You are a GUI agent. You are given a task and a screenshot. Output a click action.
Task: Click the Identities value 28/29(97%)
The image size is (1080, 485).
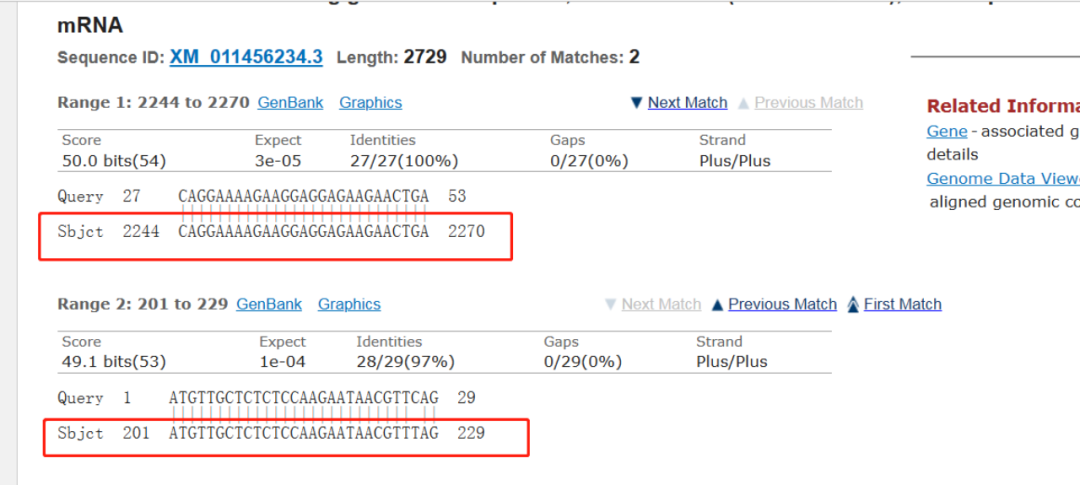pyautogui.click(x=405, y=362)
